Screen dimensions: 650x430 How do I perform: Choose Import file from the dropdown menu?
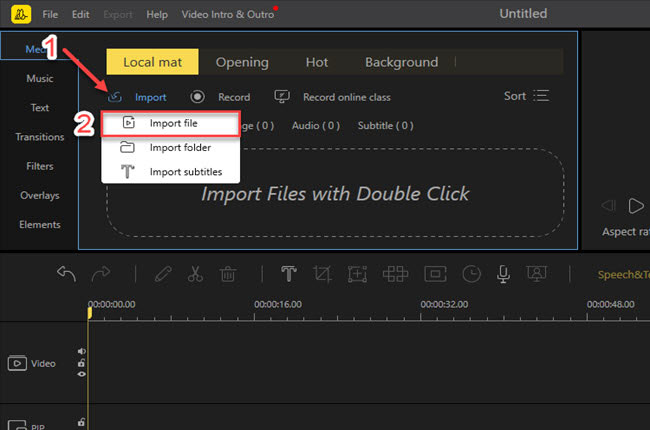(x=173, y=123)
